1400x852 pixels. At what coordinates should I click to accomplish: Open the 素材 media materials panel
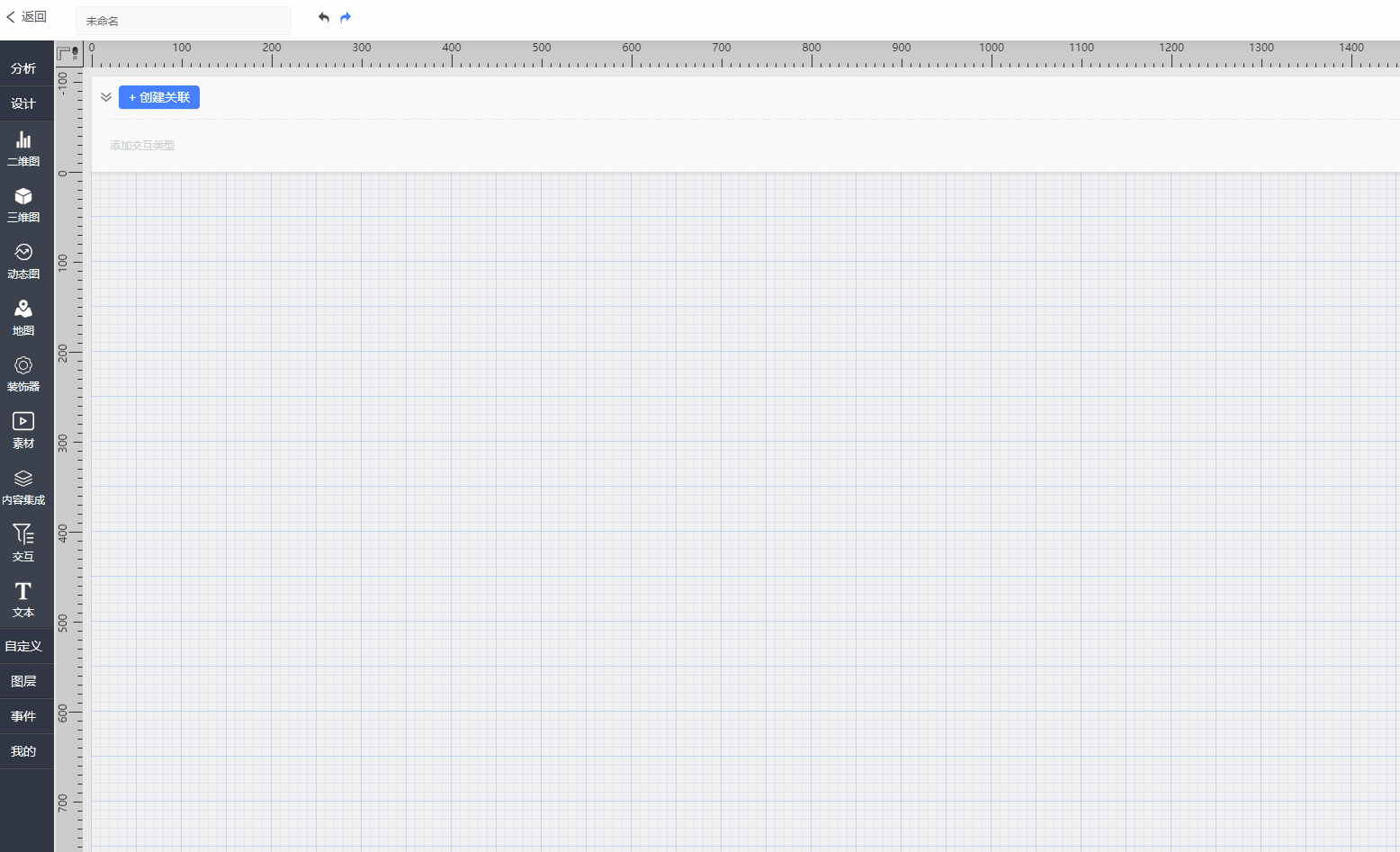(x=23, y=430)
